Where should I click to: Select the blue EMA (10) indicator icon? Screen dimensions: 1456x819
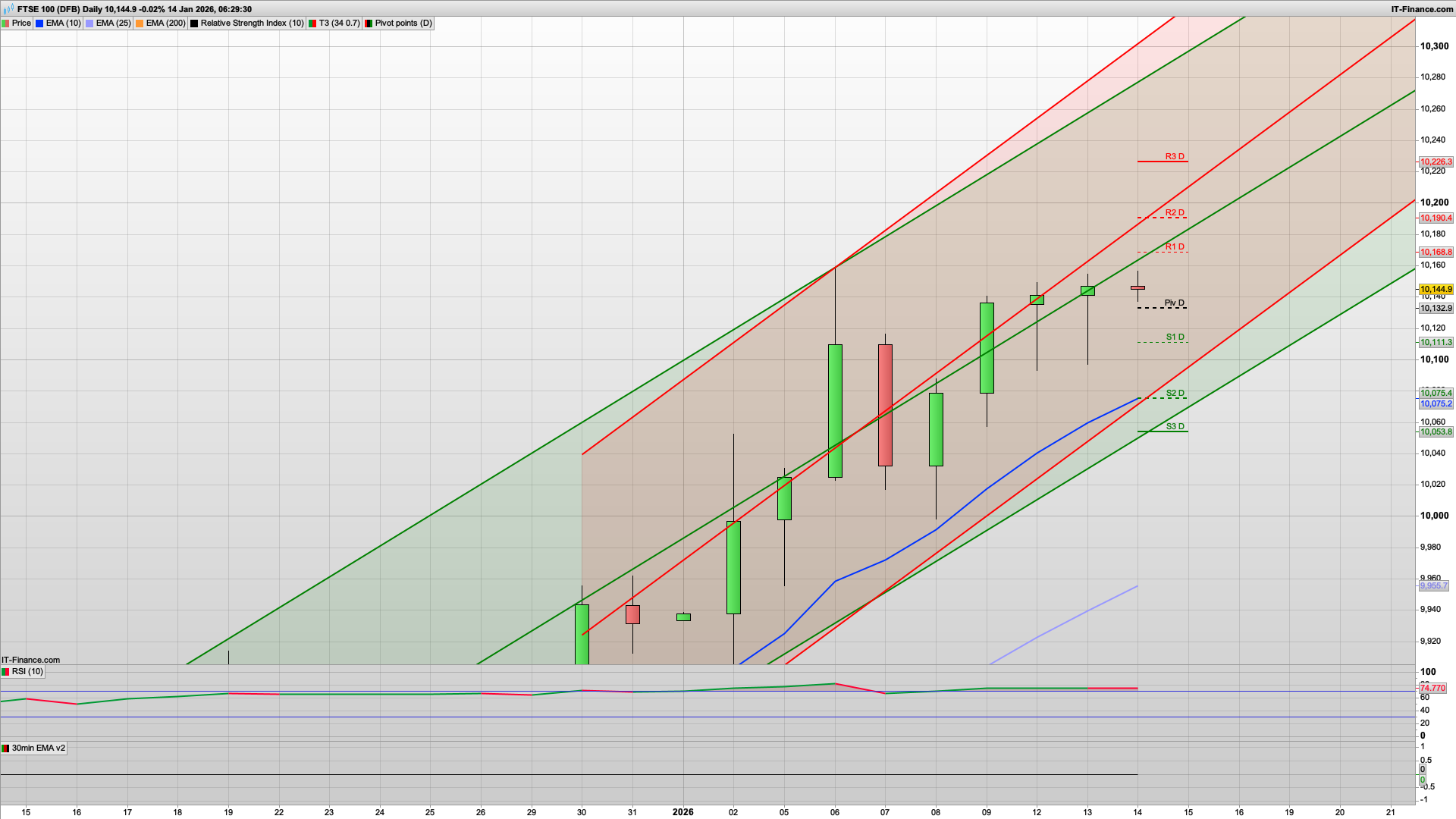point(39,24)
